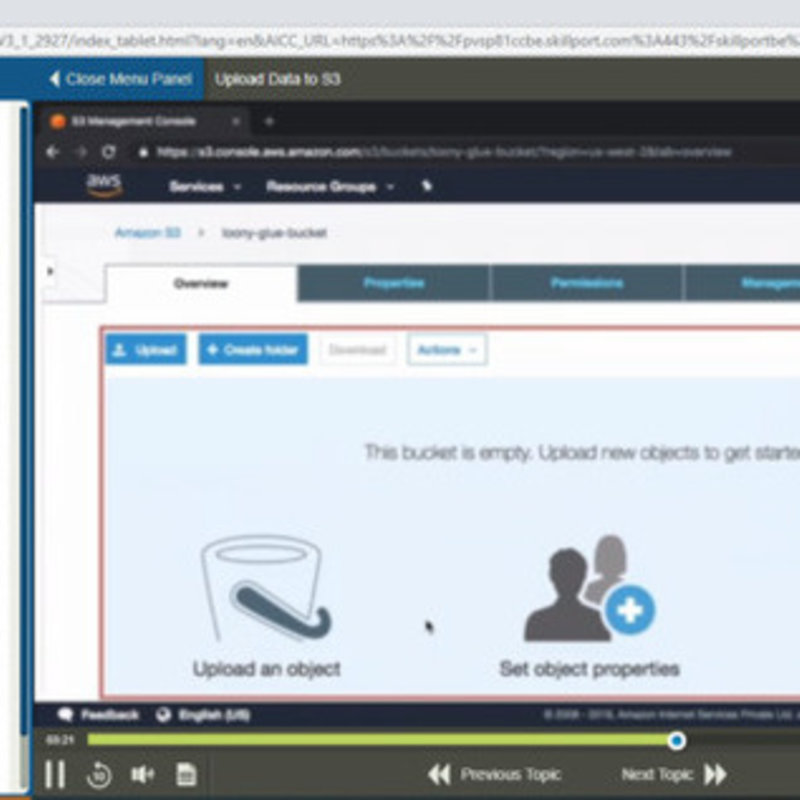Image resolution: width=800 pixels, height=800 pixels.
Task: Click loony-glue-bucket breadcrumb text
Action: point(274,233)
